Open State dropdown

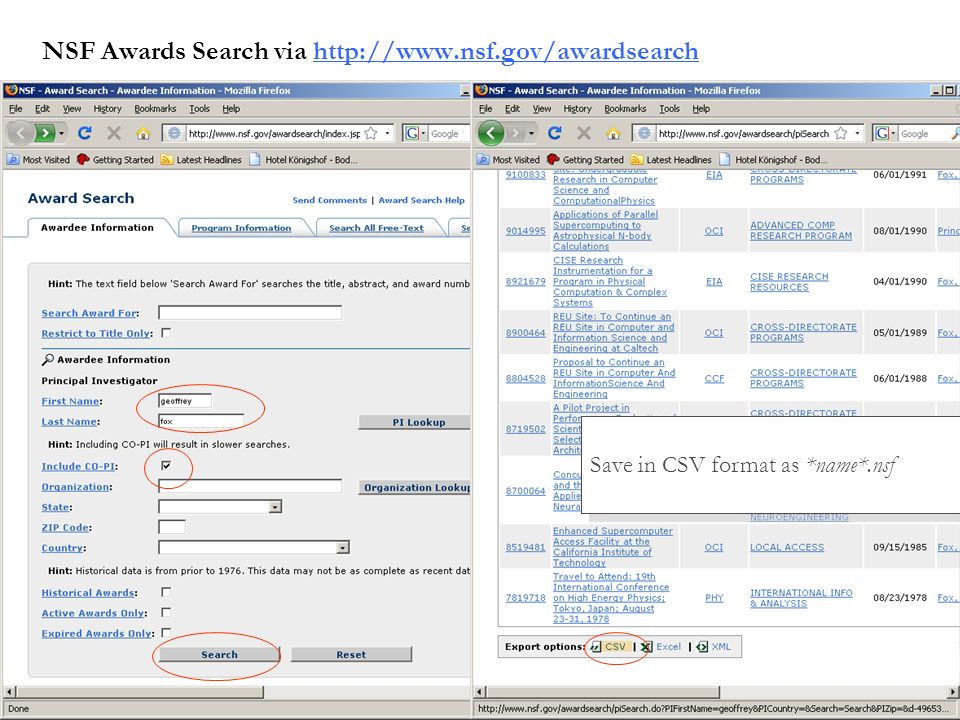tap(276, 507)
